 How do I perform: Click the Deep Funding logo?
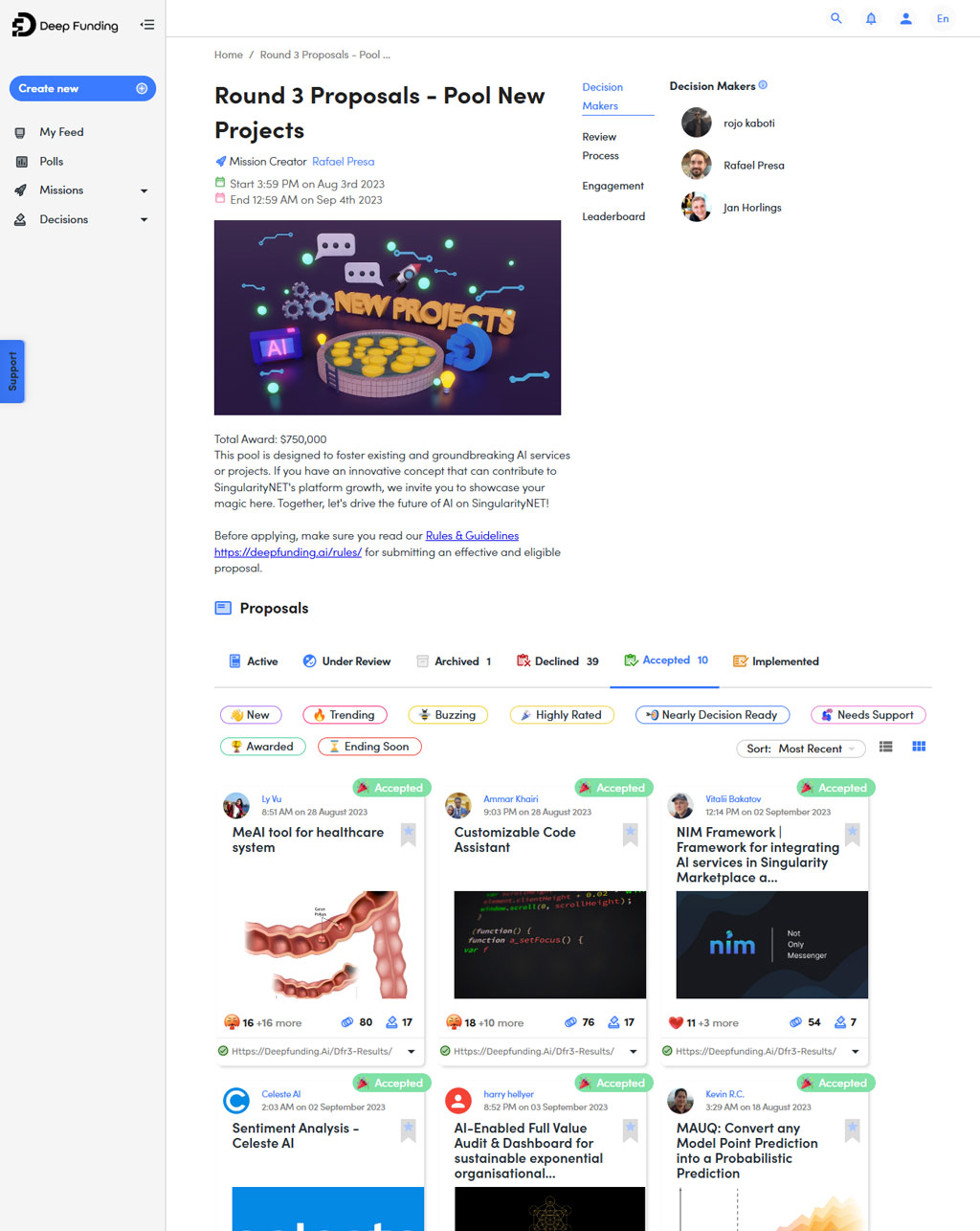click(65, 25)
